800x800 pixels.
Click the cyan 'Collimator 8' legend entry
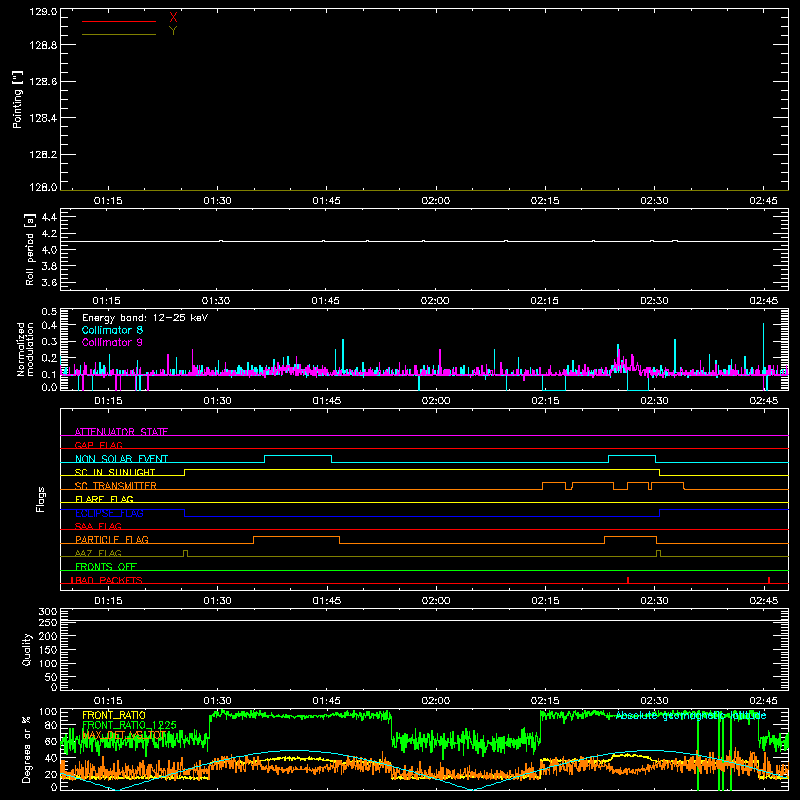click(x=112, y=330)
